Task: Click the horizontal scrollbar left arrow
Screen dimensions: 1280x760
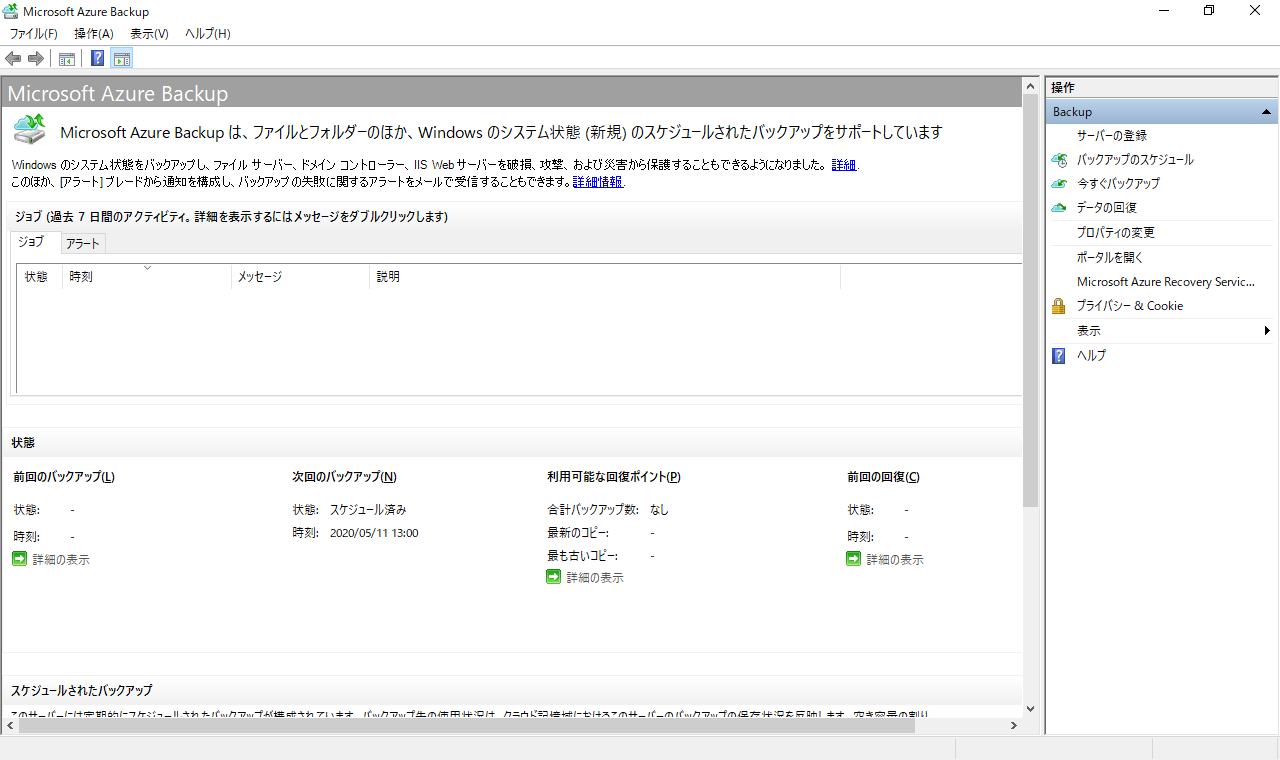Action: [x=9, y=725]
